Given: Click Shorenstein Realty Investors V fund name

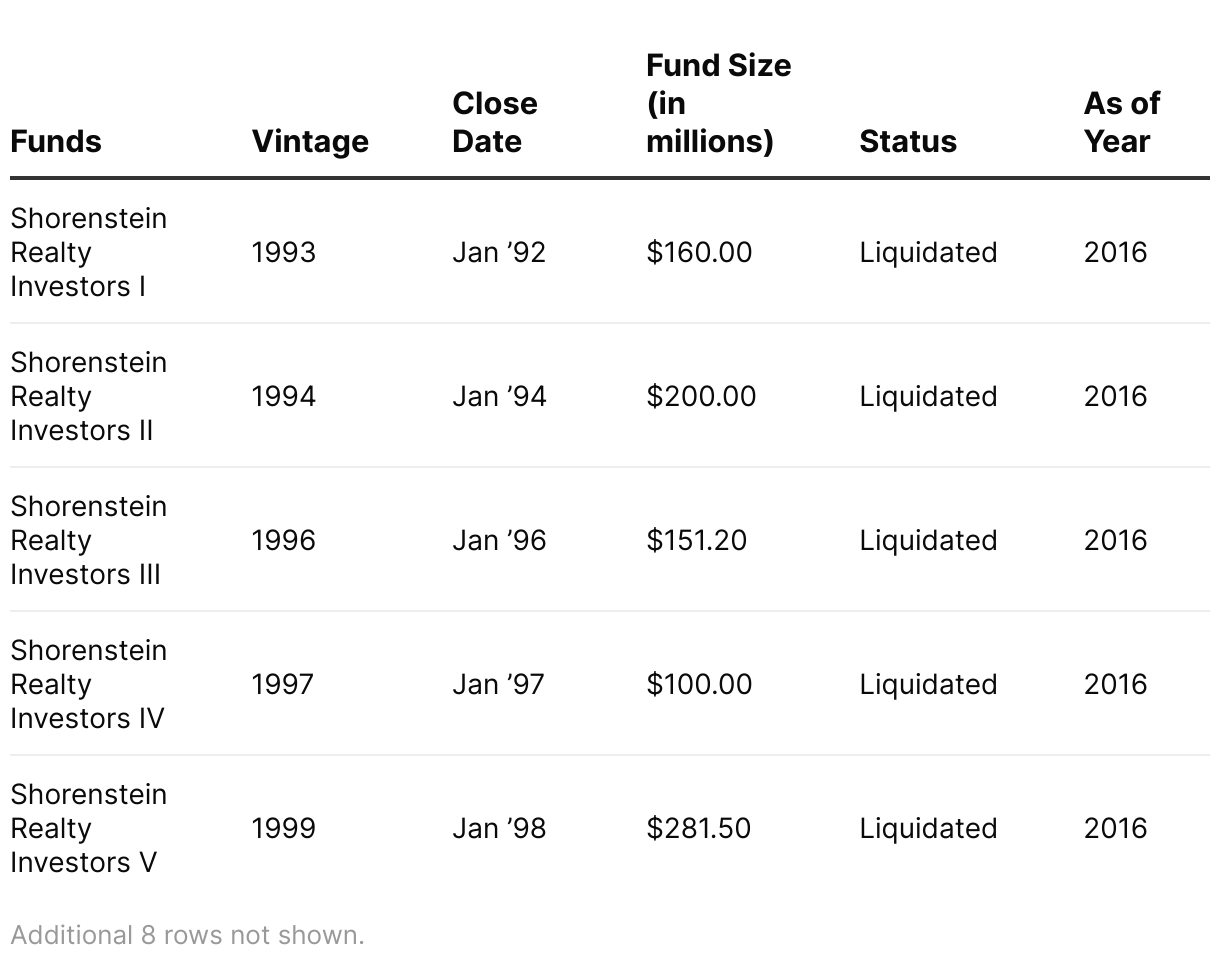Looking at the screenshot, I should coord(88,828).
